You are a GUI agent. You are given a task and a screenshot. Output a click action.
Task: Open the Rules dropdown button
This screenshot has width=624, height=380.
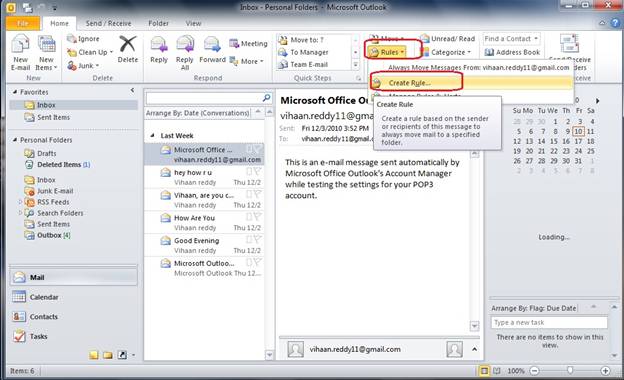click(x=387, y=52)
